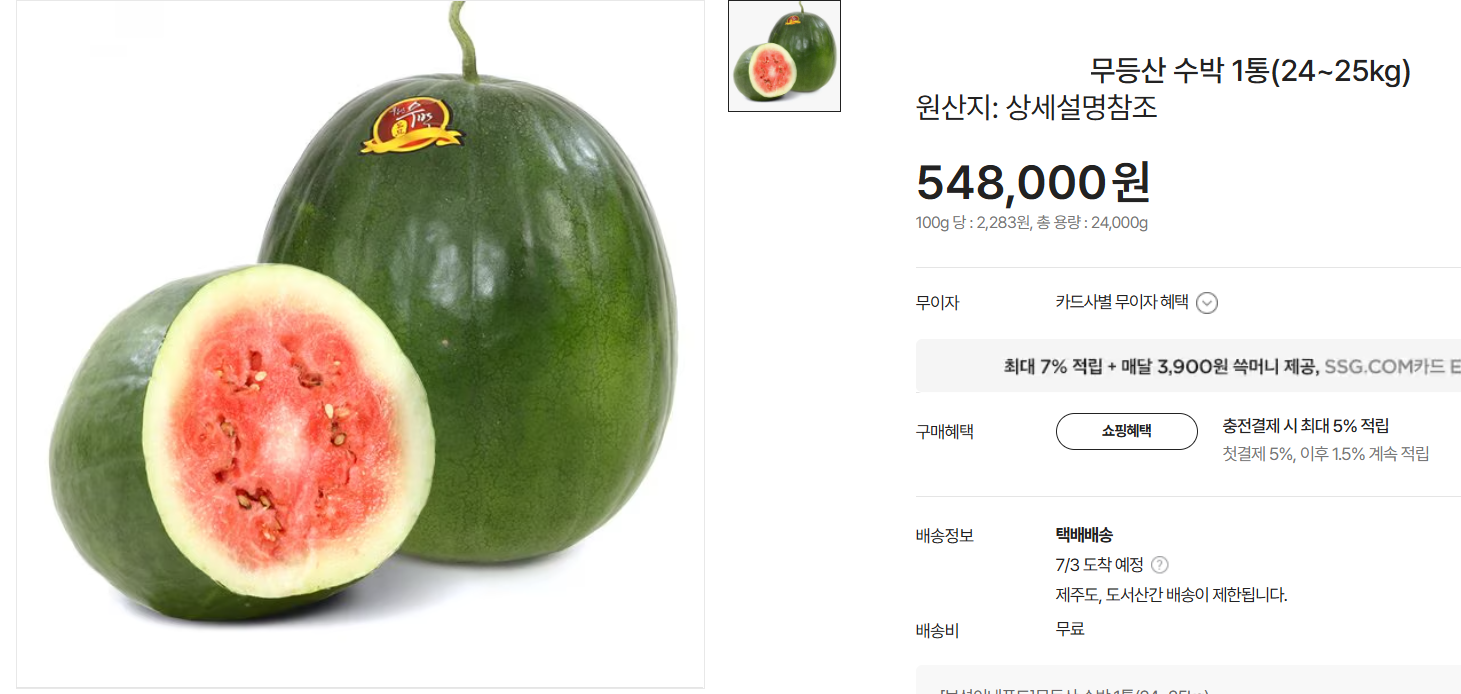Click the 택배배송 delivery label
This screenshot has width=1461, height=694.
click(x=1084, y=535)
